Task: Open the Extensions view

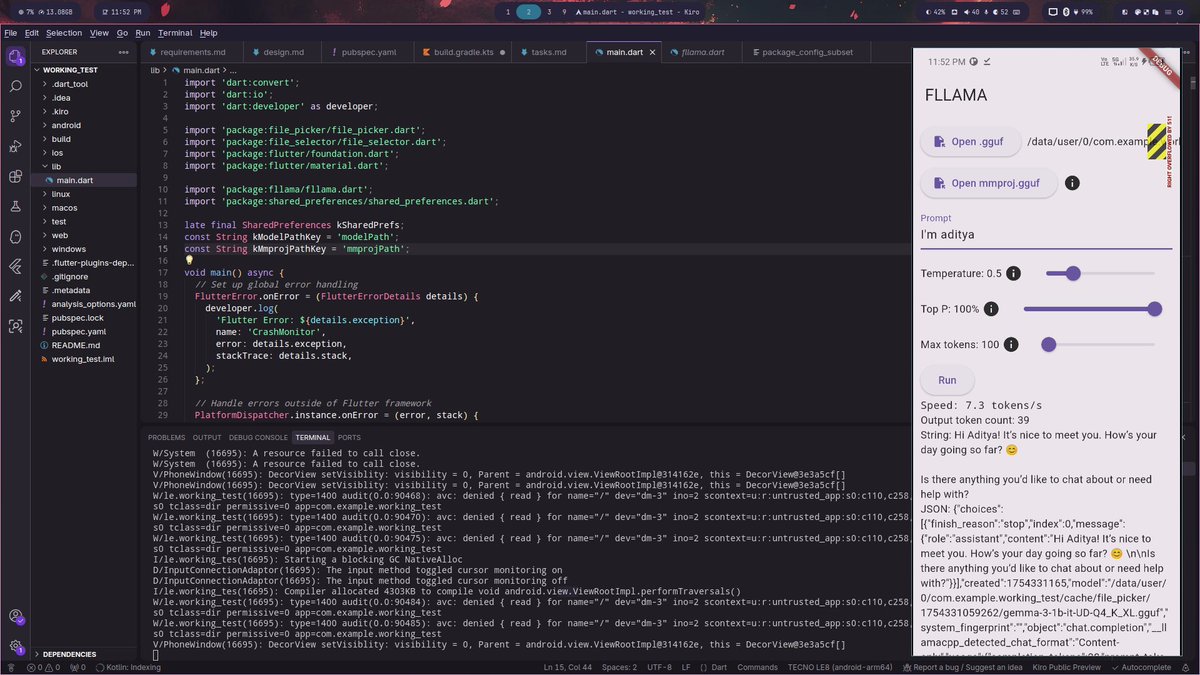Action: click(x=15, y=176)
